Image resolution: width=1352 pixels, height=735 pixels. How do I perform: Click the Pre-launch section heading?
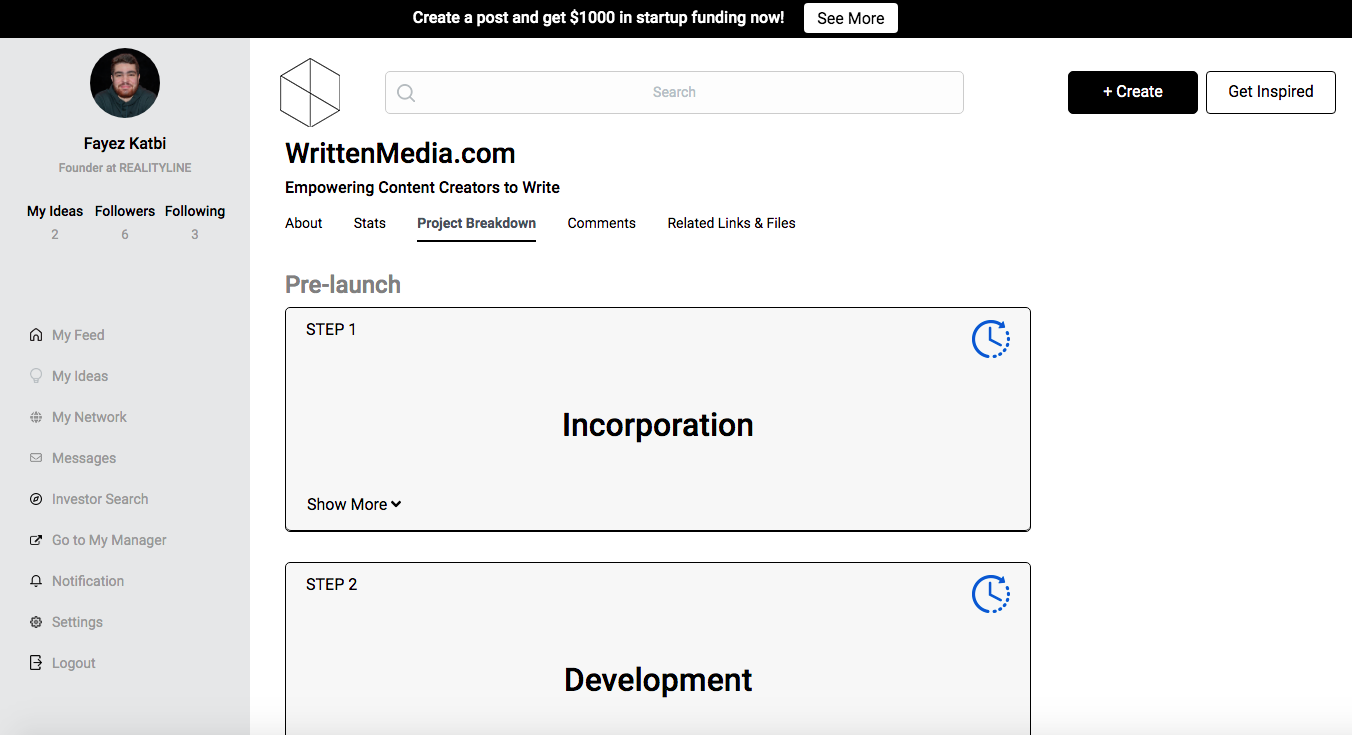pyautogui.click(x=343, y=284)
